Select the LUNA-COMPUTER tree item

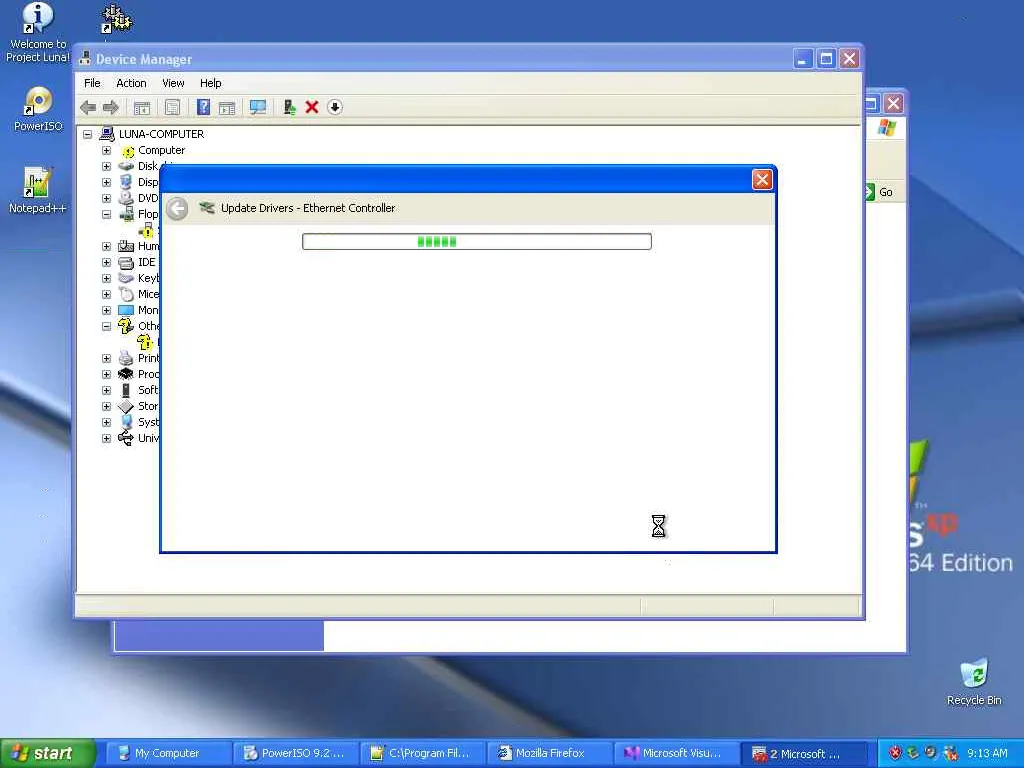(x=161, y=134)
